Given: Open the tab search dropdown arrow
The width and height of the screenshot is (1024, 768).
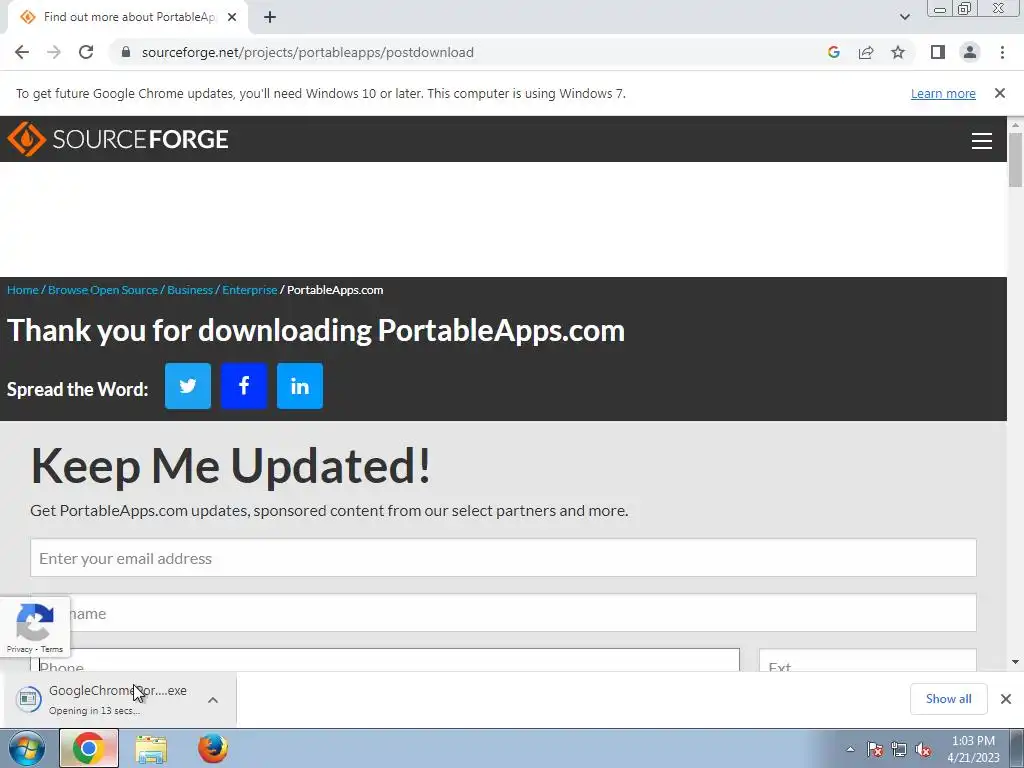Looking at the screenshot, I should pos(904,17).
